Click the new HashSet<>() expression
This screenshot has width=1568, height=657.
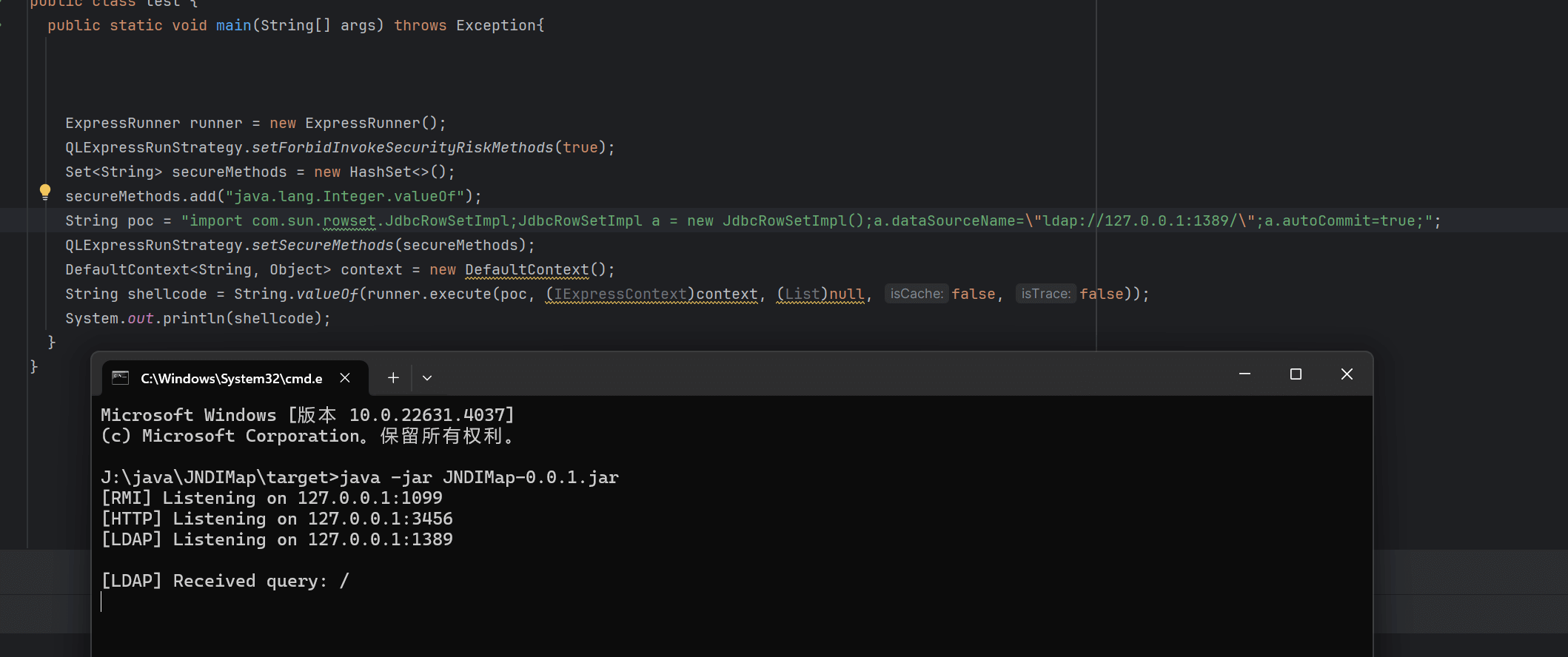point(381,172)
